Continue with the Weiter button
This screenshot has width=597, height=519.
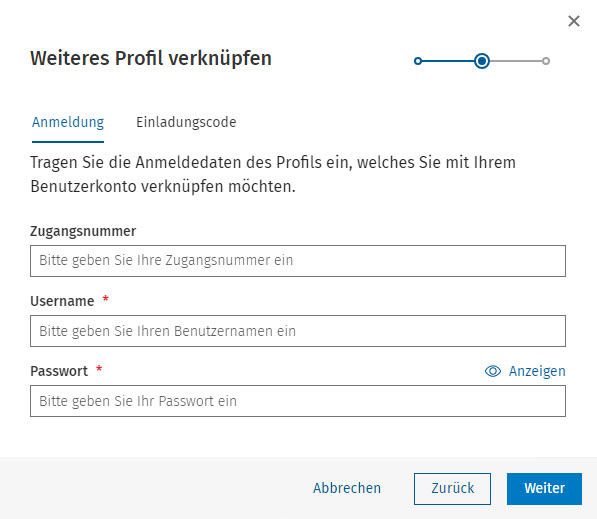coord(544,489)
